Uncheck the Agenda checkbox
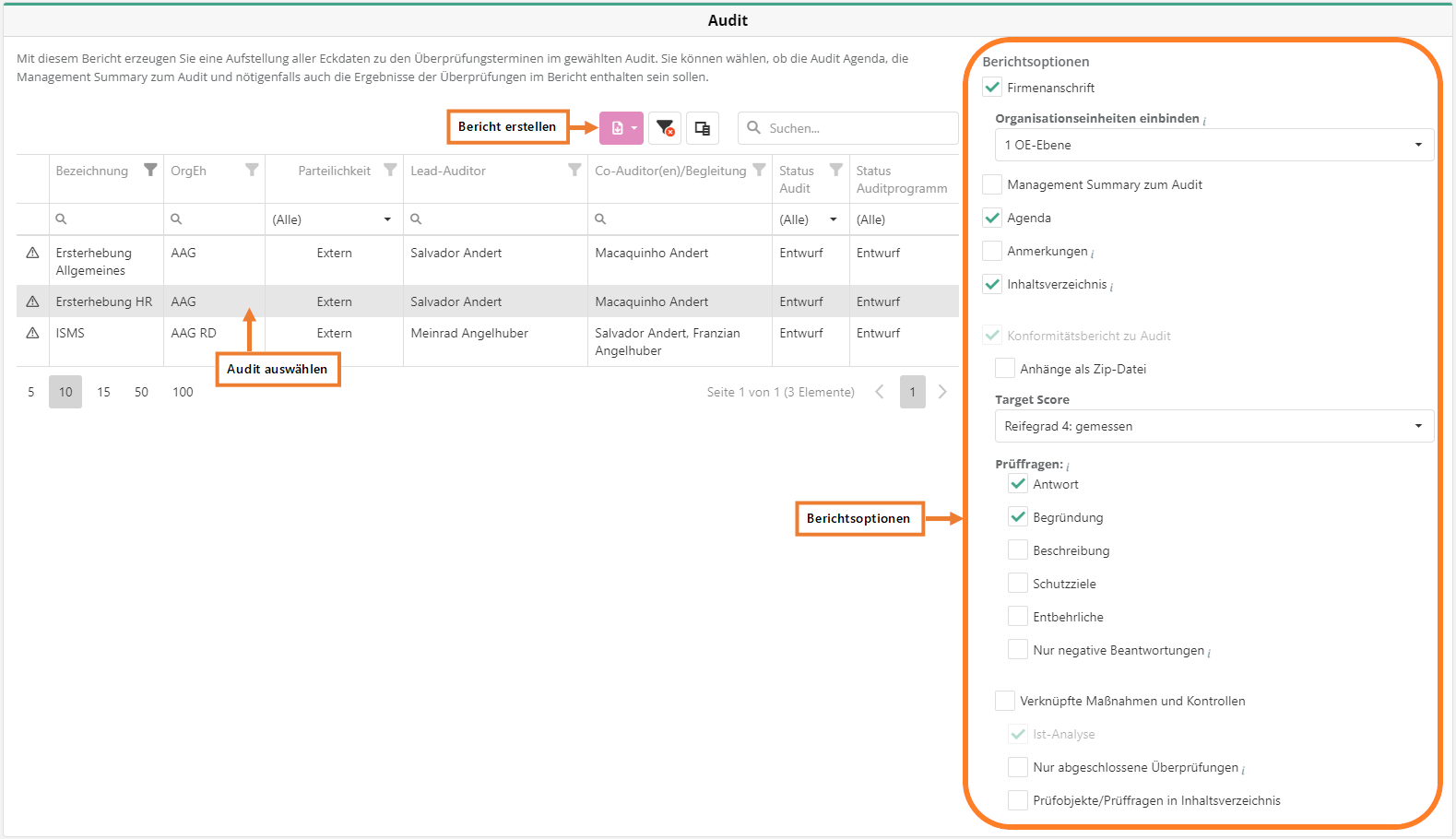The height and width of the screenshot is (839, 1456). click(992, 218)
